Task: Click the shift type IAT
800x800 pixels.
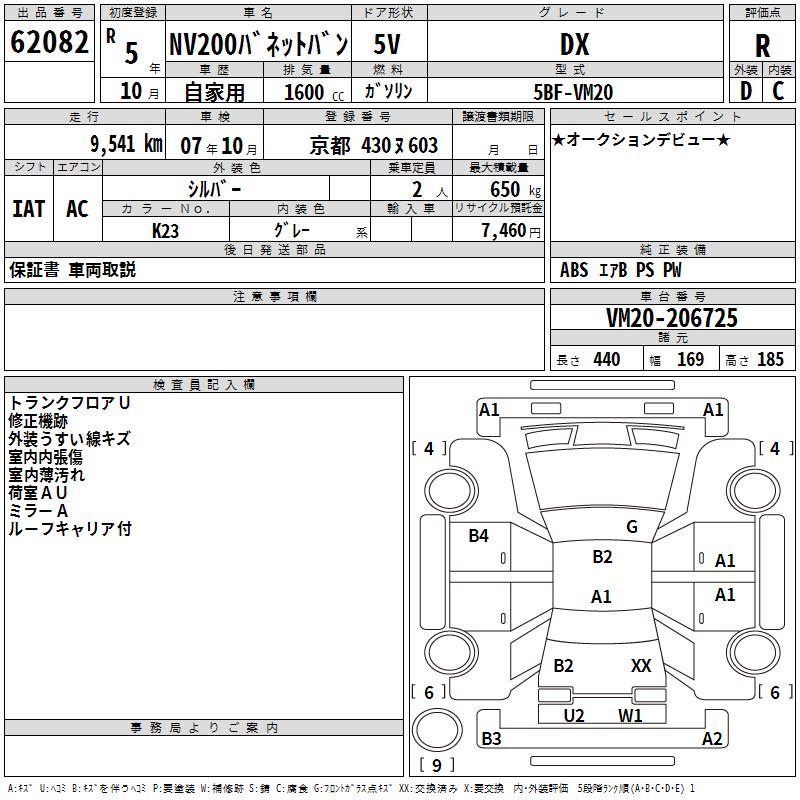Action: pos(29,209)
